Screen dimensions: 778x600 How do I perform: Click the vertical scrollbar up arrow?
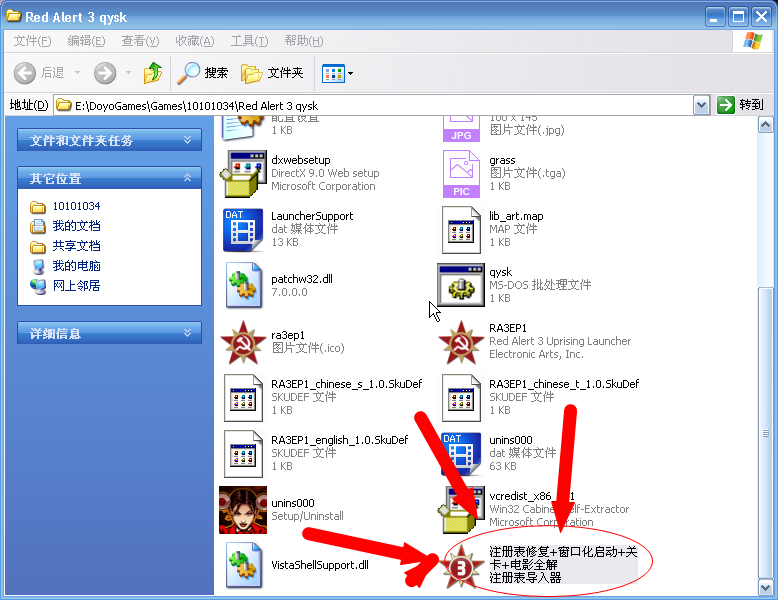point(766,125)
